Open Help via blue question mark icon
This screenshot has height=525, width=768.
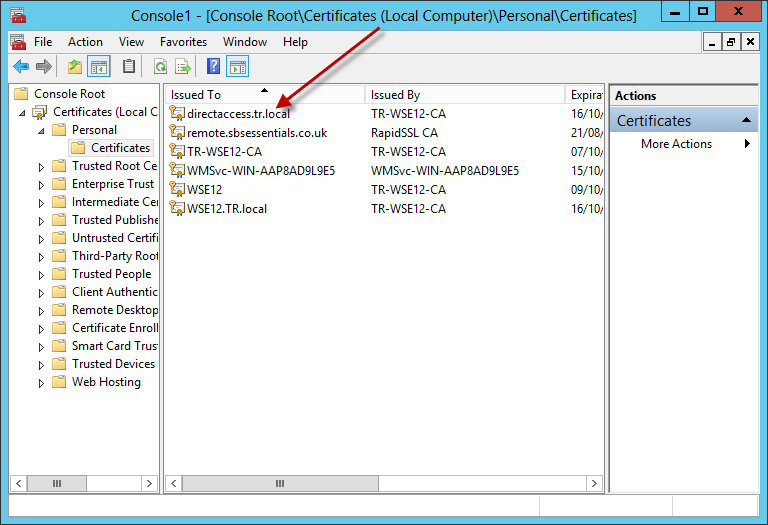(213, 67)
